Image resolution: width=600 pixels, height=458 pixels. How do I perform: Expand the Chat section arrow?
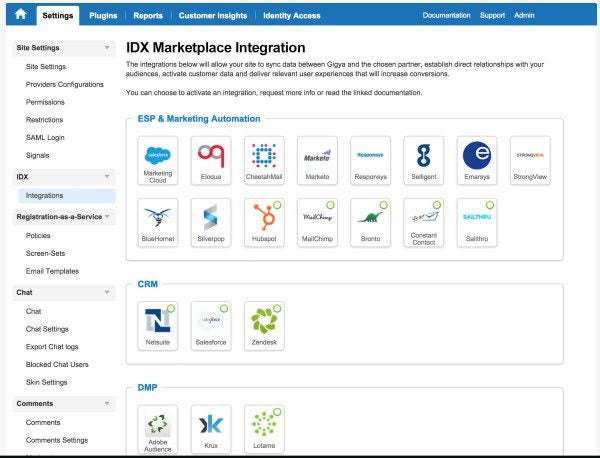click(107, 292)
